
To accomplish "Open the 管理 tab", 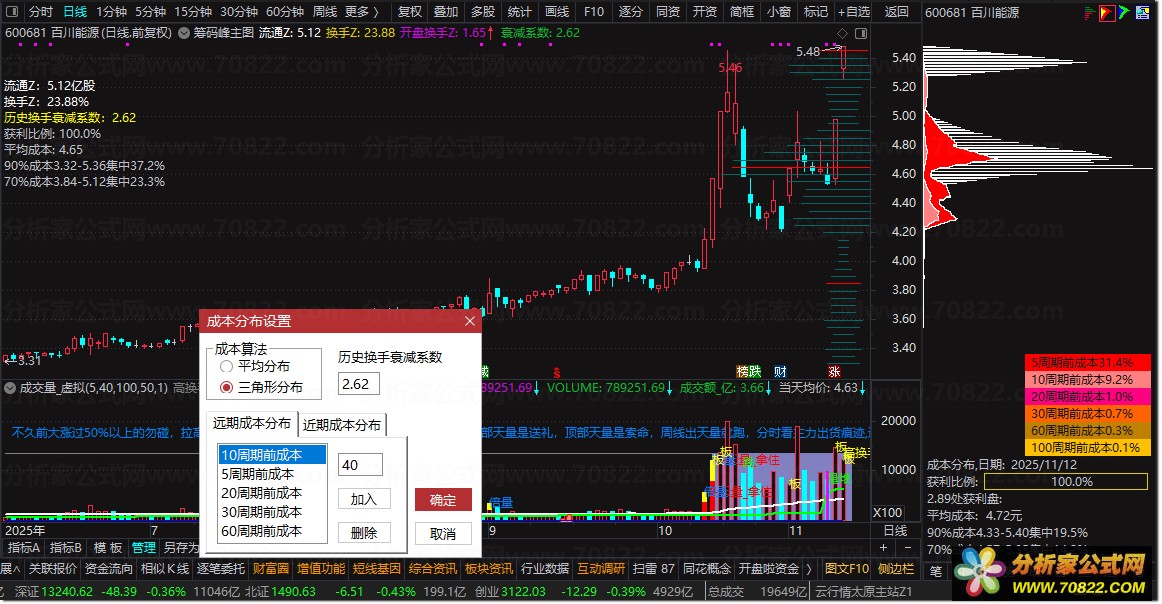I will point(144,548).
